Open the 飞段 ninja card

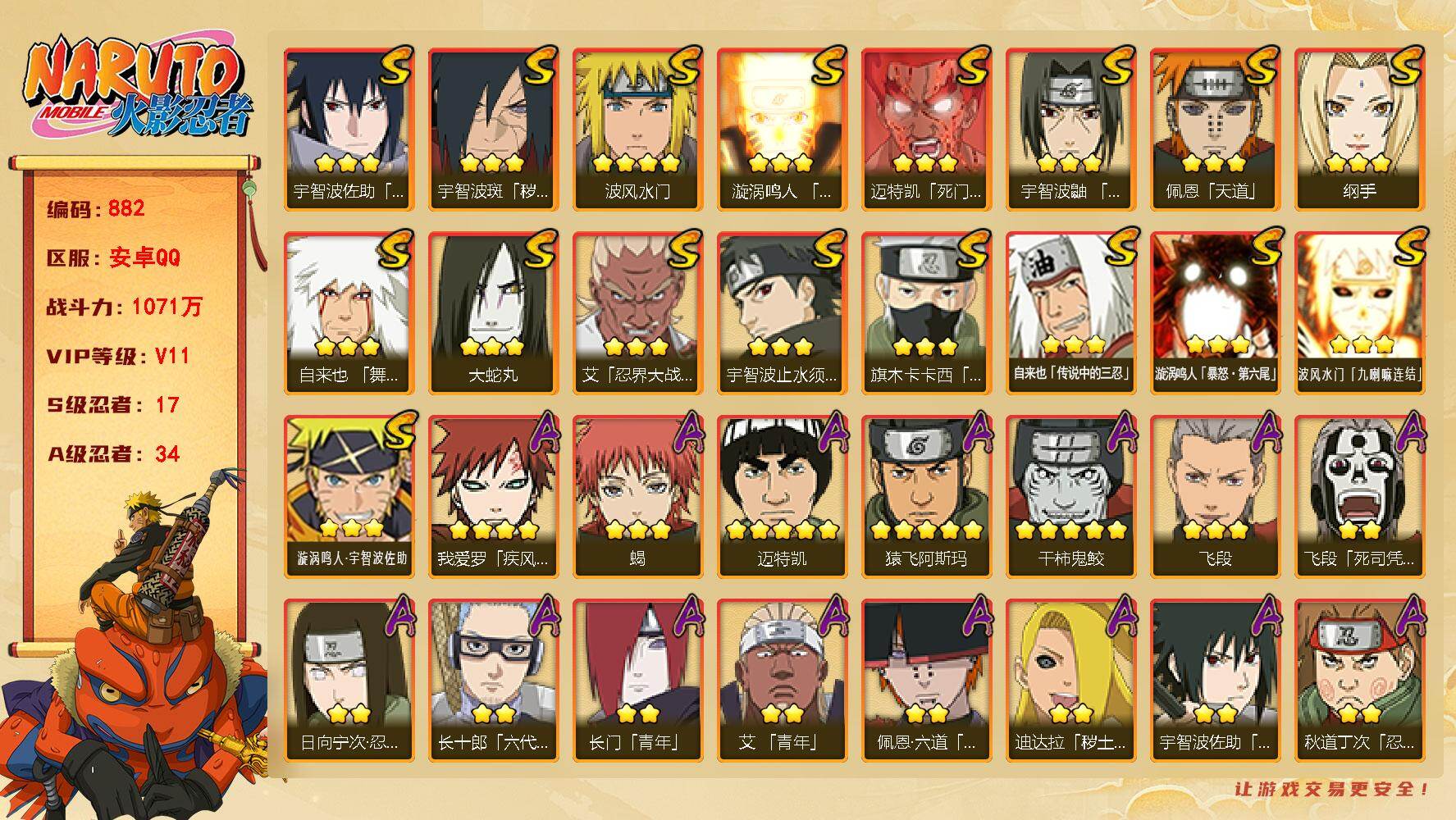(x=1215, y=497)
